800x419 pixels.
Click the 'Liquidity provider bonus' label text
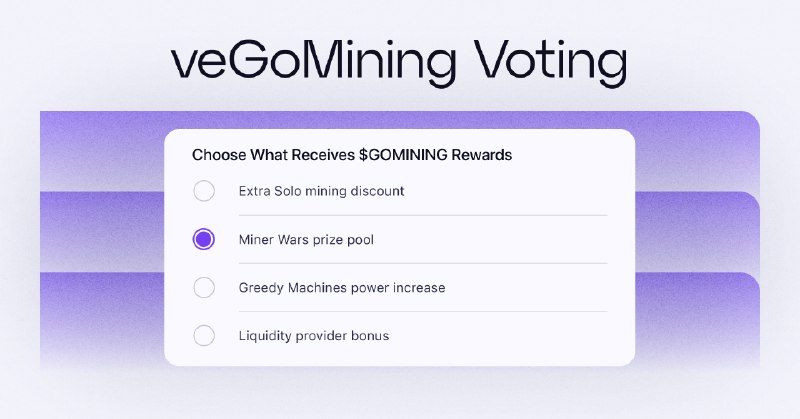[314, 336]
